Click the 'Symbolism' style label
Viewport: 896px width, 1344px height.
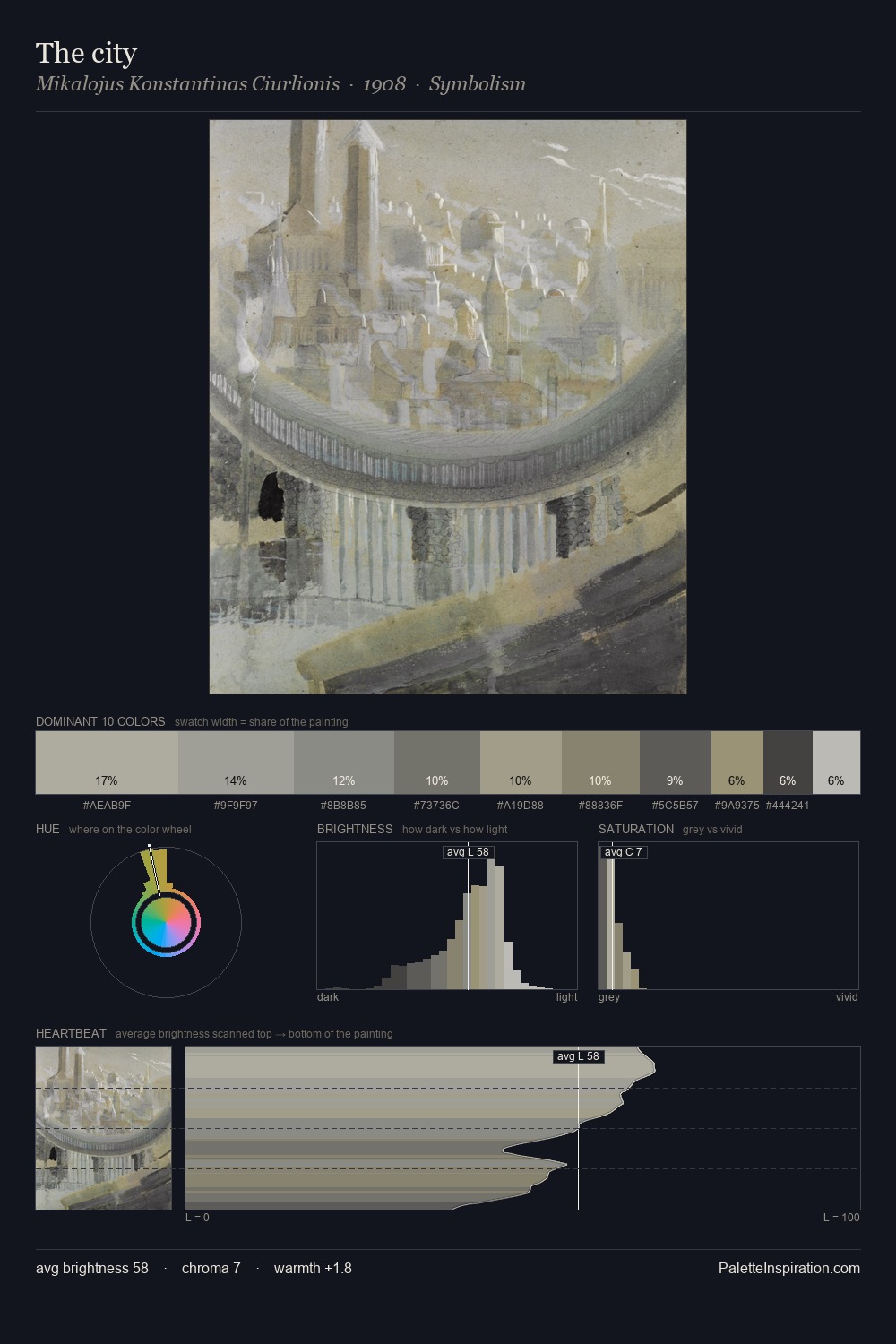(x=478, y=83)
